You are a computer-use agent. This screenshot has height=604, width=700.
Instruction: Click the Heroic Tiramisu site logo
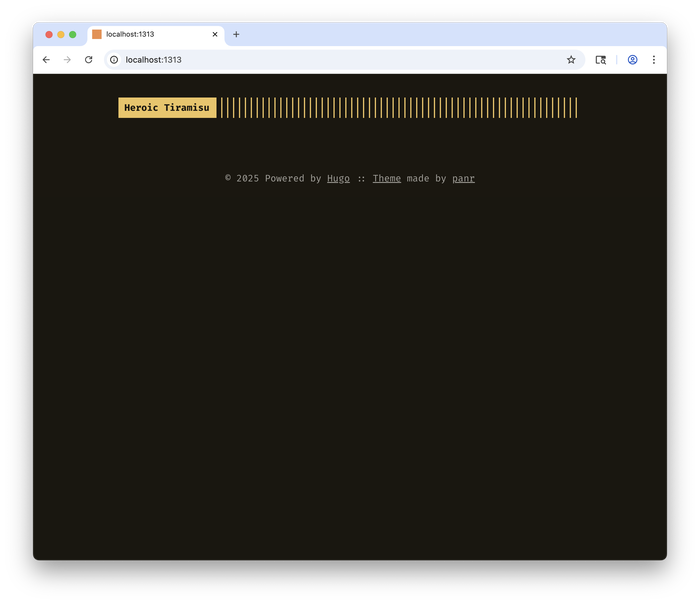point(167,108)
